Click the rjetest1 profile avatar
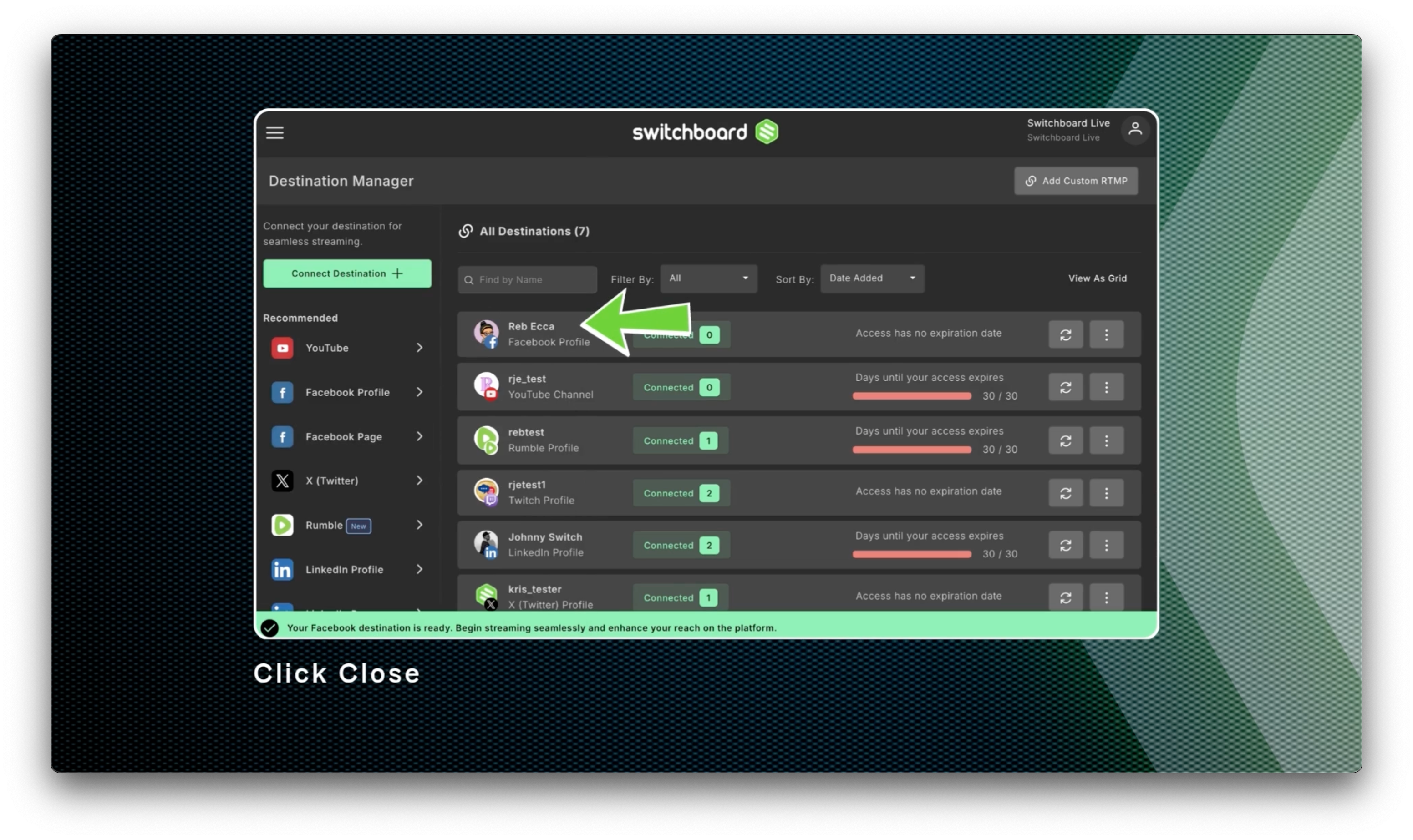 click(x=486, y=492)
